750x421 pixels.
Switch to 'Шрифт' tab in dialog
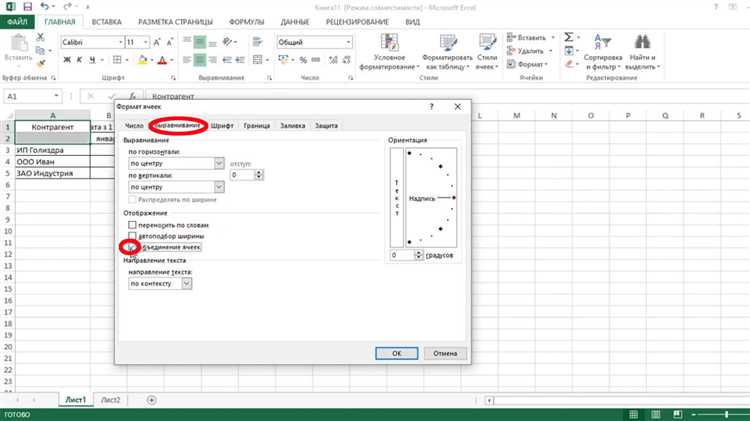pyautogui.click(x=222, y=125)
